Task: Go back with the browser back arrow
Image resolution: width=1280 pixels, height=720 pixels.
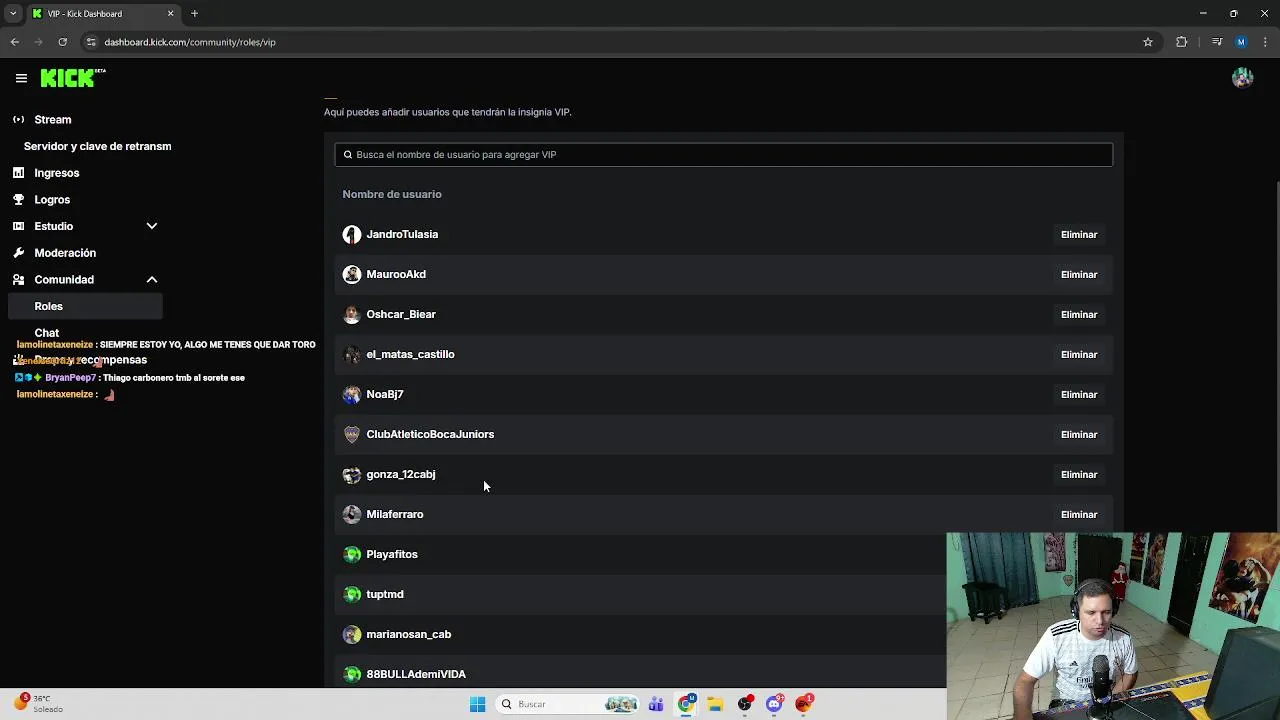Action: coord(14,42)
